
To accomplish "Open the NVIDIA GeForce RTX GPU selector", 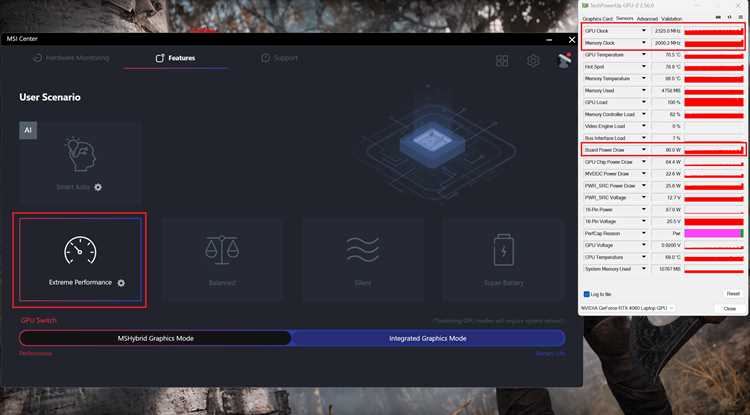I will [x=629, y=308].
